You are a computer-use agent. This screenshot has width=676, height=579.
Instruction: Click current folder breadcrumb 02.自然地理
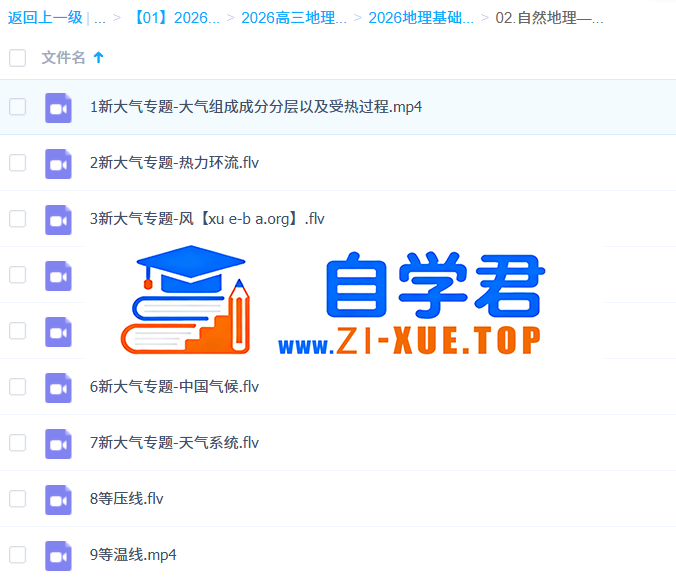click(x=549, y=18)
